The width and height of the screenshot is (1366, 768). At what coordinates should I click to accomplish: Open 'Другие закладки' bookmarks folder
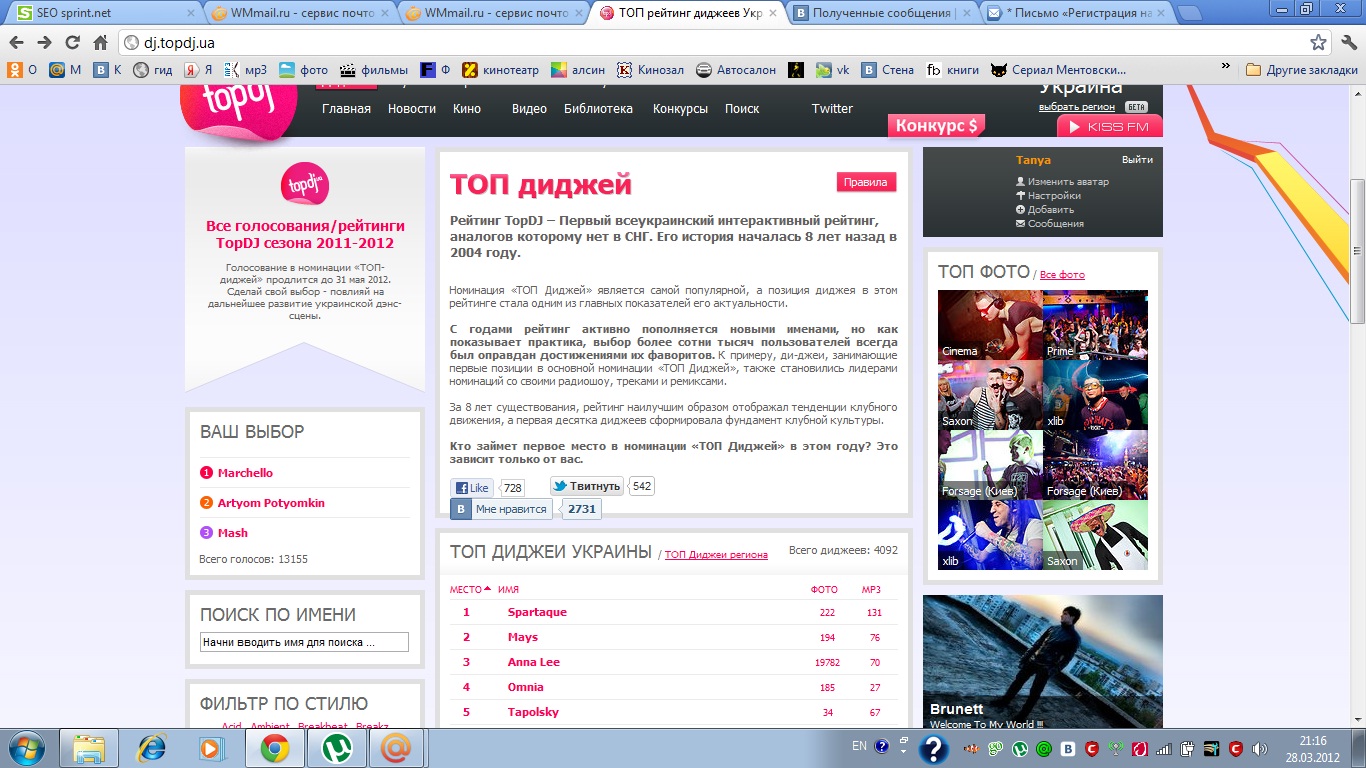1303,70
